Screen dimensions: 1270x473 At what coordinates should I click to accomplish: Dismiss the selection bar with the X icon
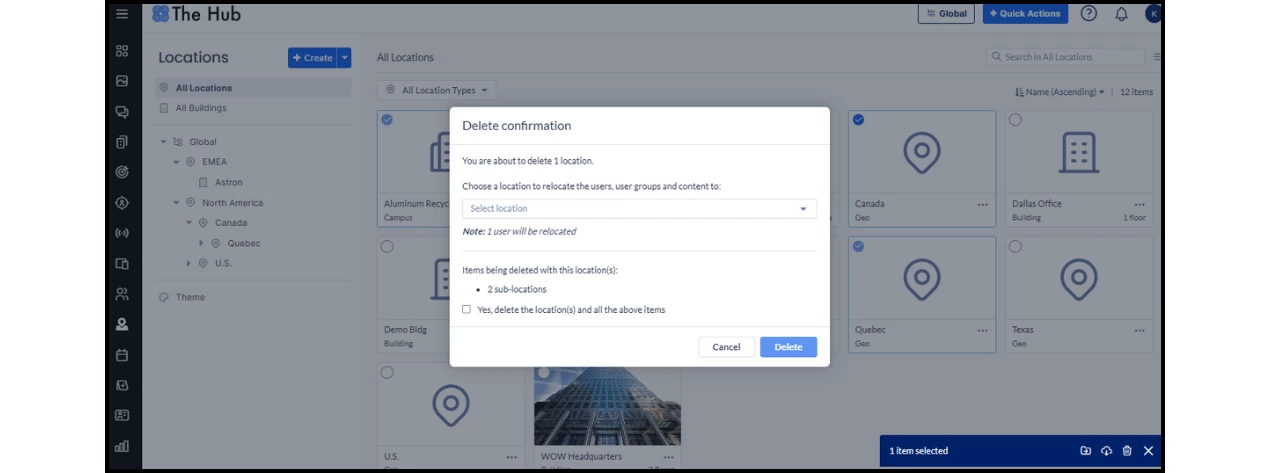point(1148,451)
